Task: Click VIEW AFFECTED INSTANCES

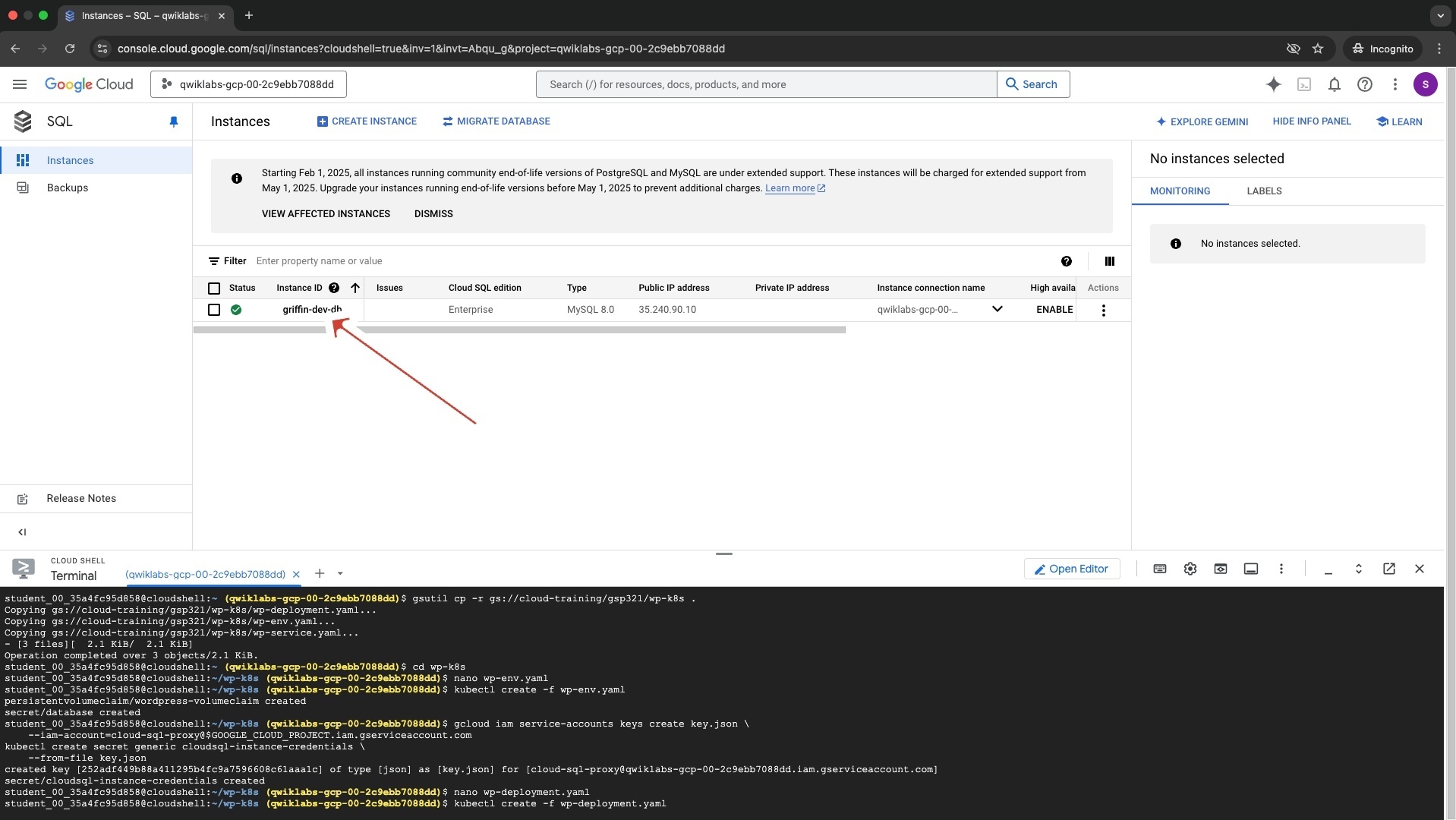Action: [x=326, y=214]
